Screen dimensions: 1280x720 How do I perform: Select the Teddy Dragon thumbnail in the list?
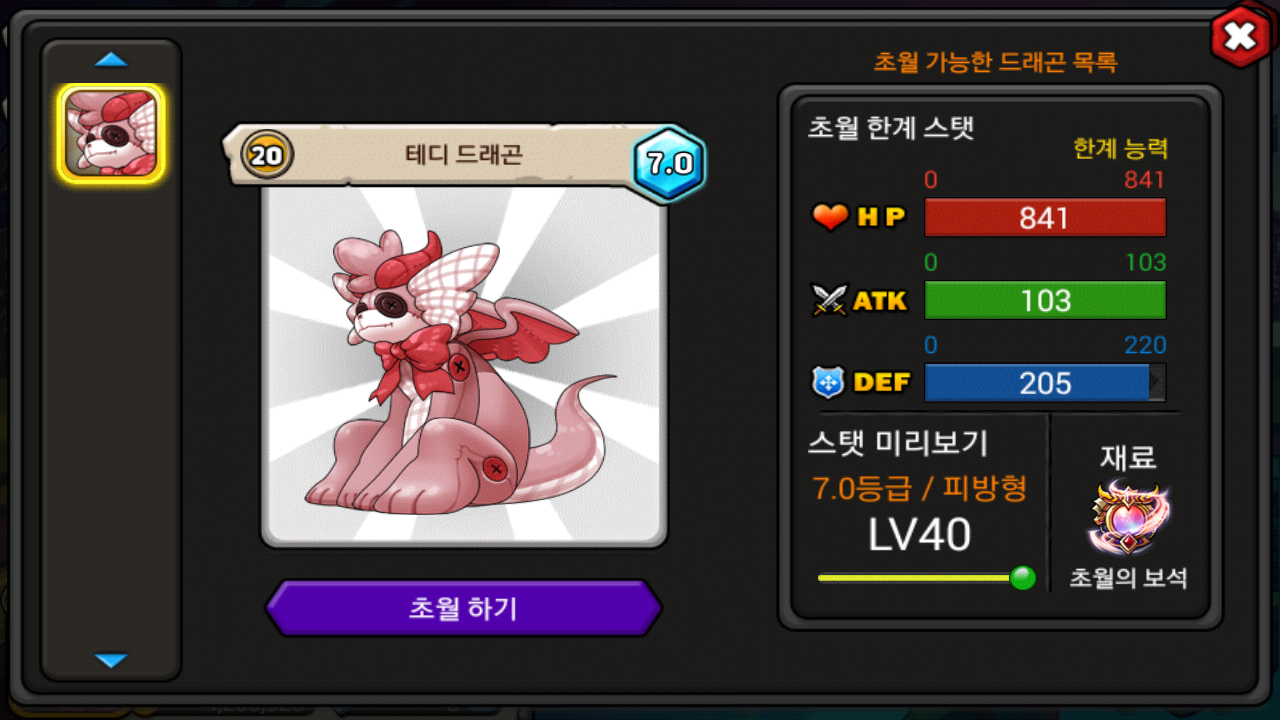pos(111,133)
